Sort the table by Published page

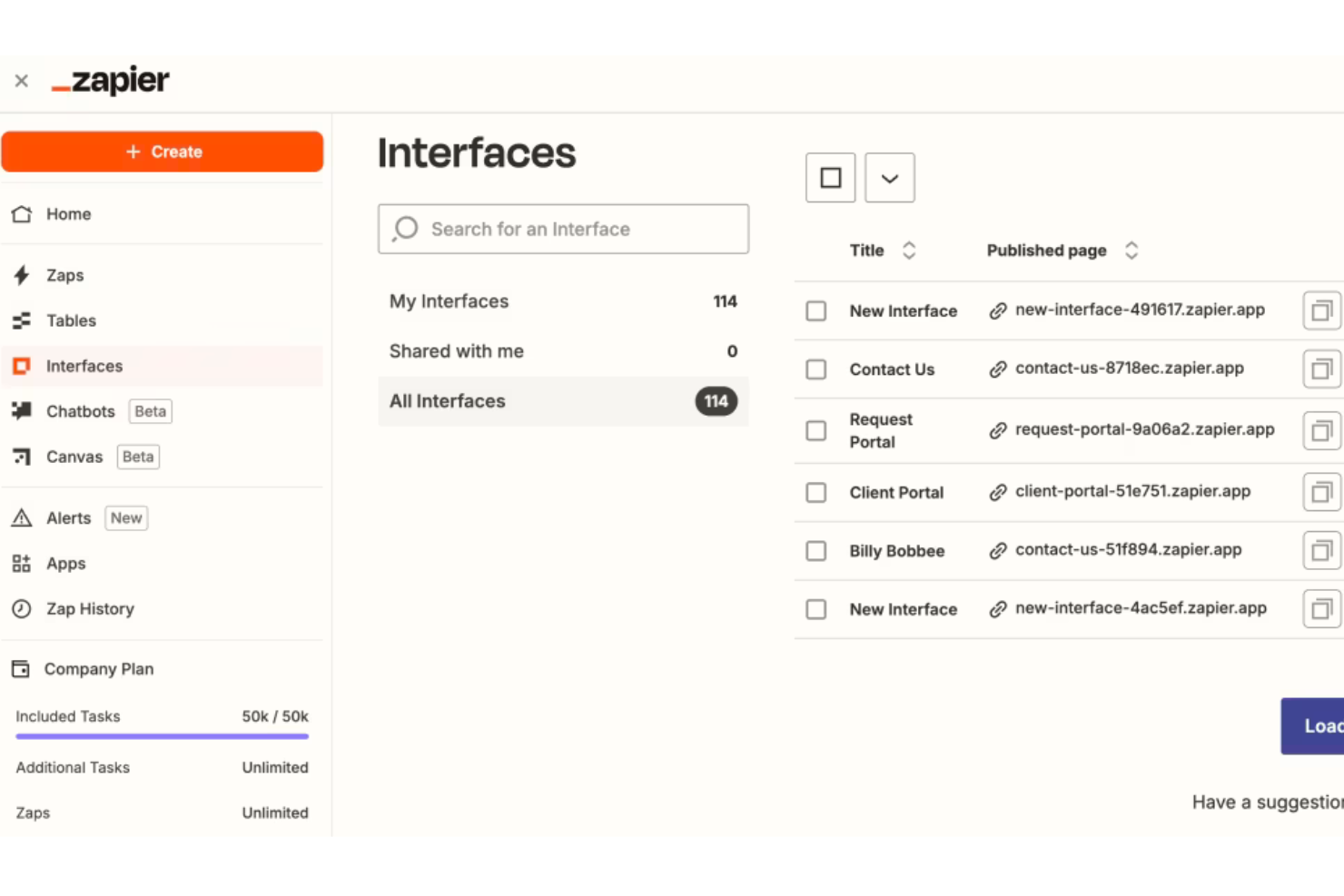click(x=1062, y=251)
